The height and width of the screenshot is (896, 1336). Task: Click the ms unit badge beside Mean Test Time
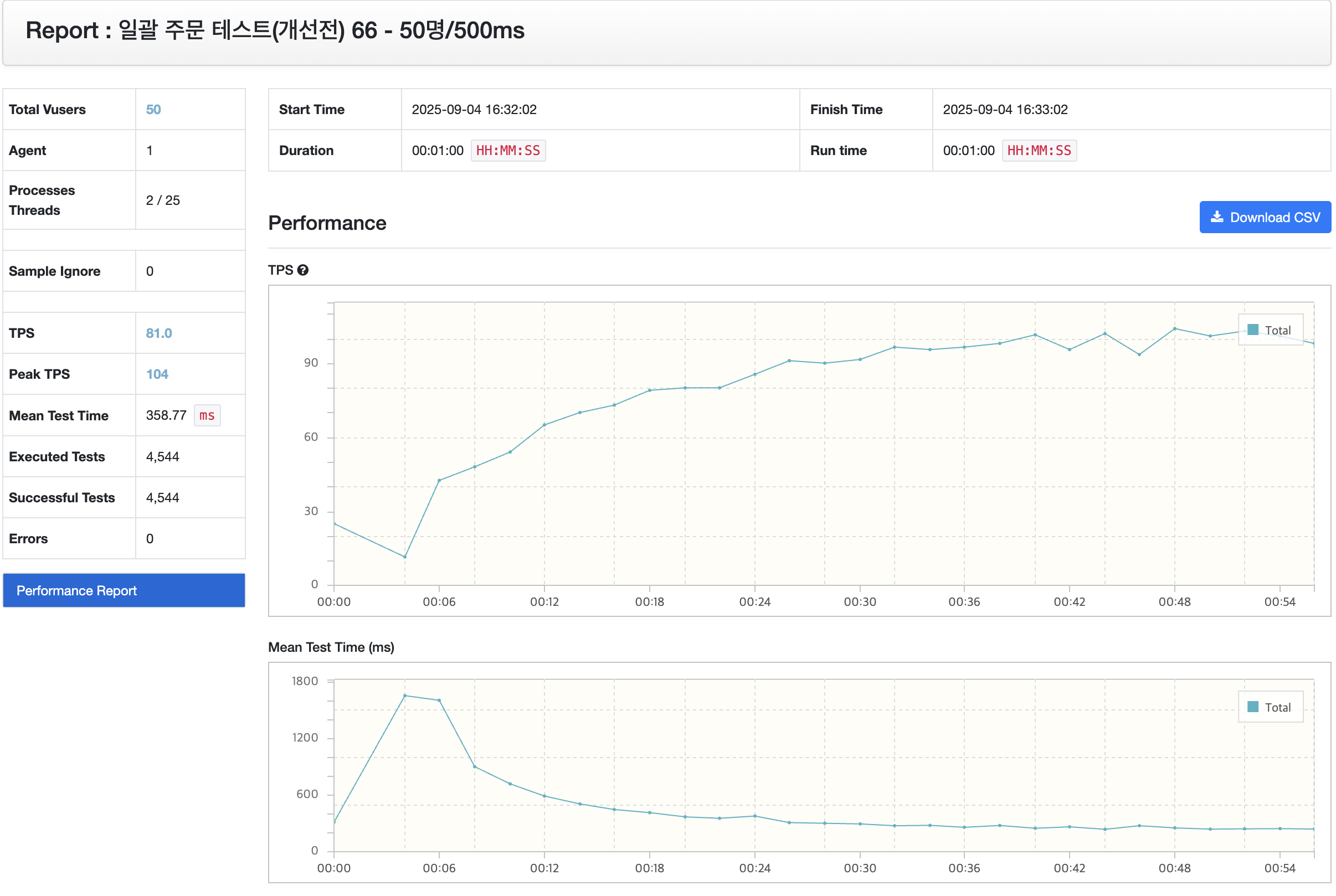click(207, 415)
